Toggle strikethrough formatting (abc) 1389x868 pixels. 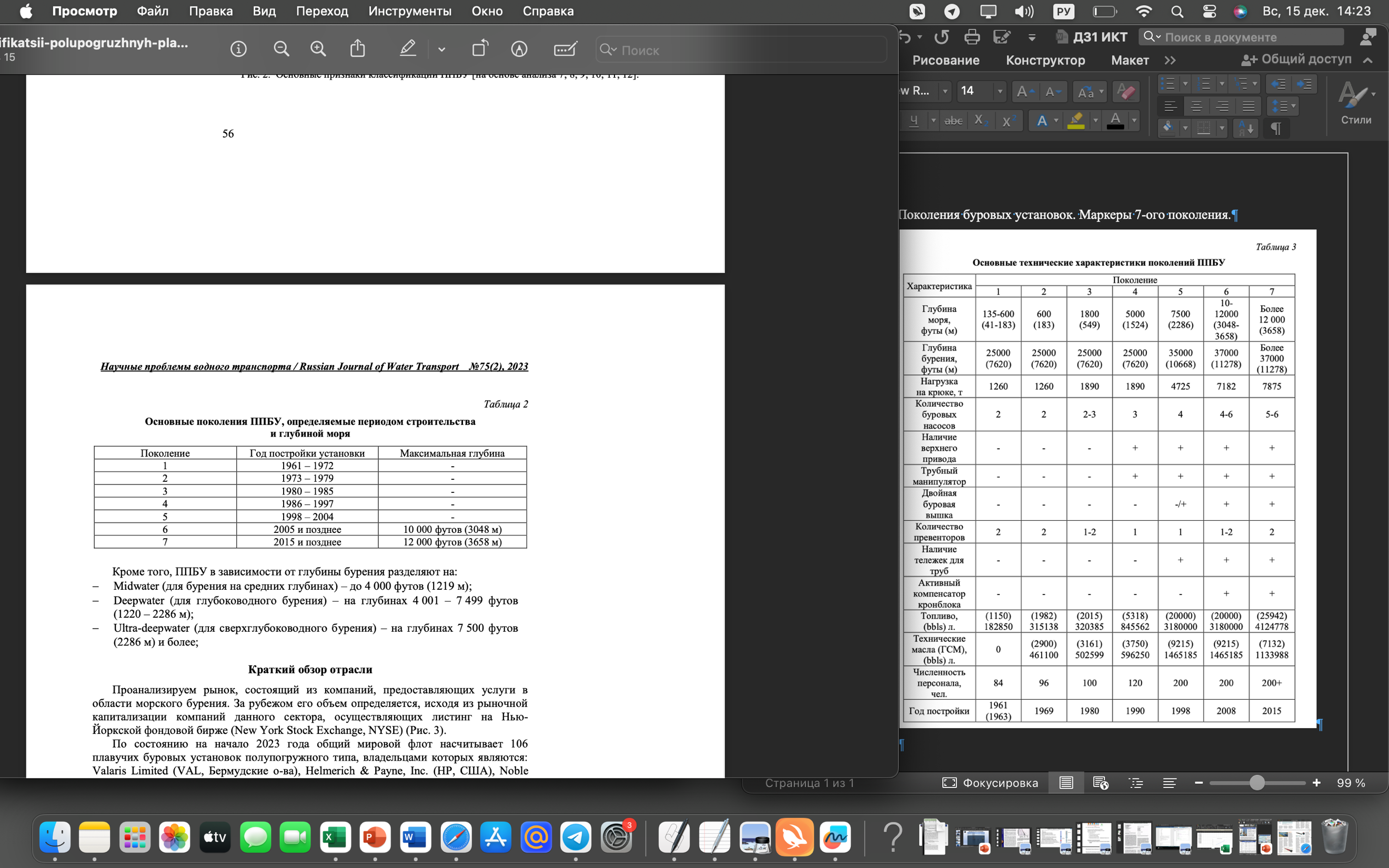pyautogui.click(x=953, y=120)
